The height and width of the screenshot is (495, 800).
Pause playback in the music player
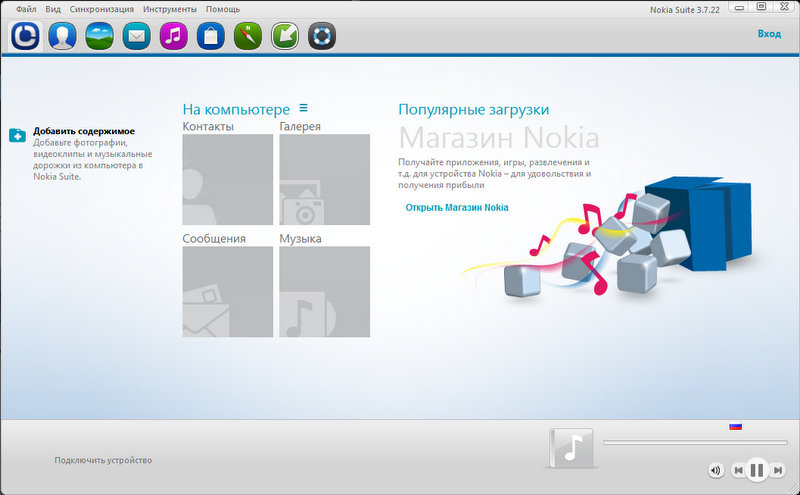[x=757, y=469]
